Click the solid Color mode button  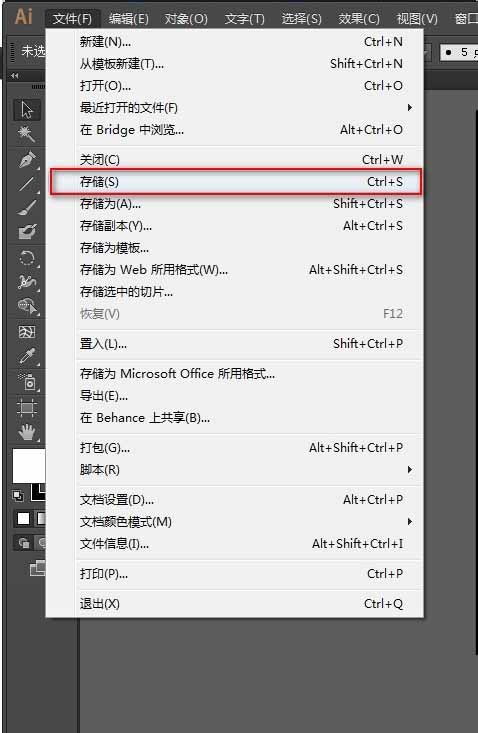click(23, 519)
